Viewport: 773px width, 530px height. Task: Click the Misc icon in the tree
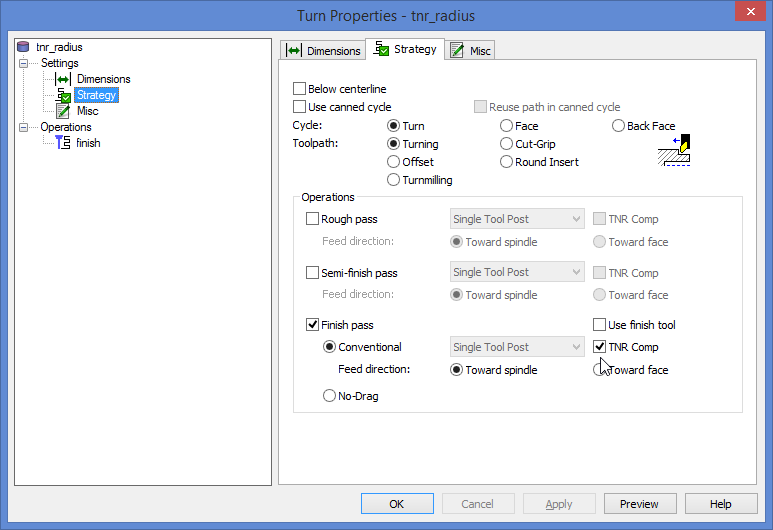(63, 111)
